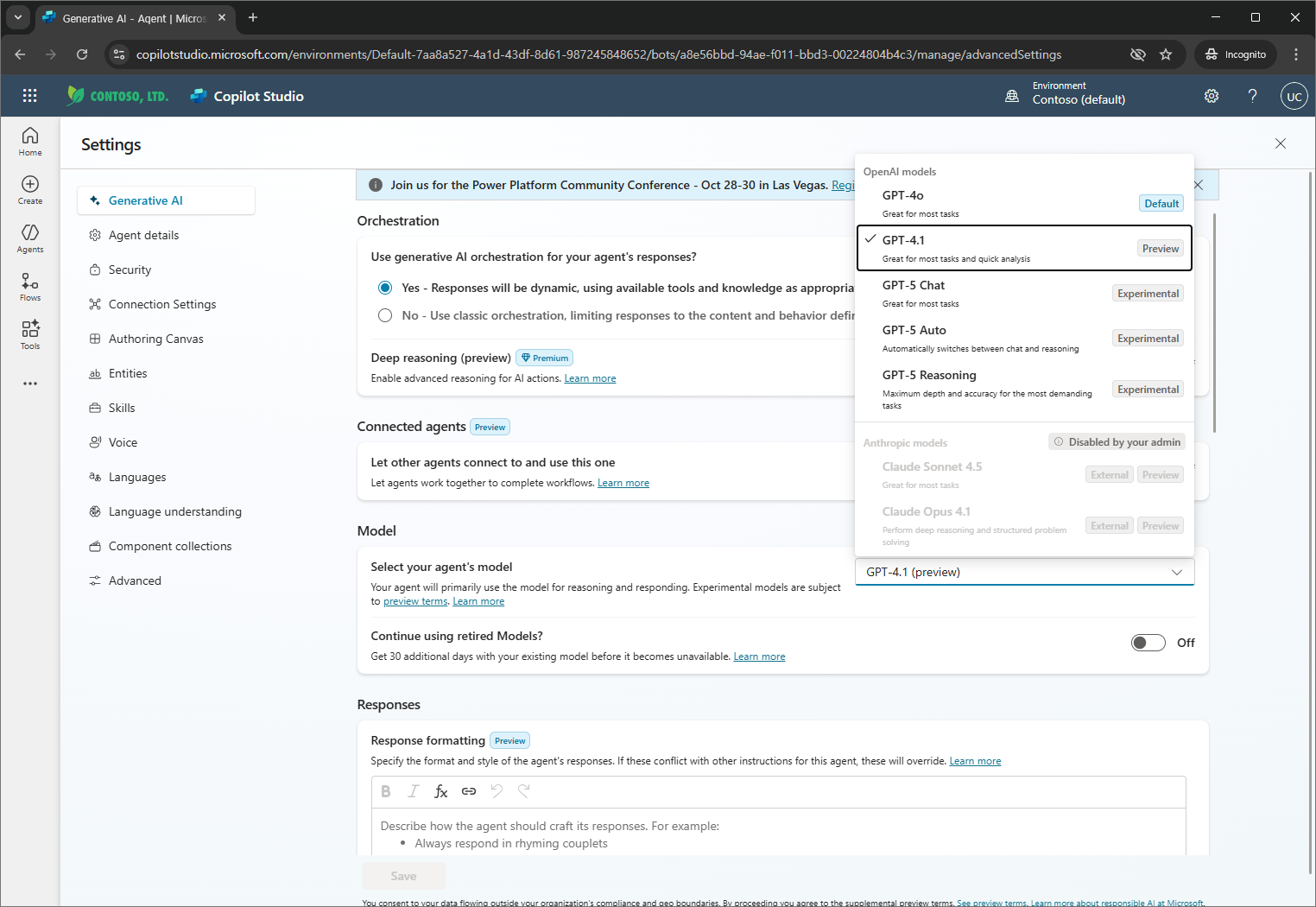1316x907 pixels.
Task: Collapse the GPT-4.1 (preview) model dropdown
Action: [x=1024, y=572]
